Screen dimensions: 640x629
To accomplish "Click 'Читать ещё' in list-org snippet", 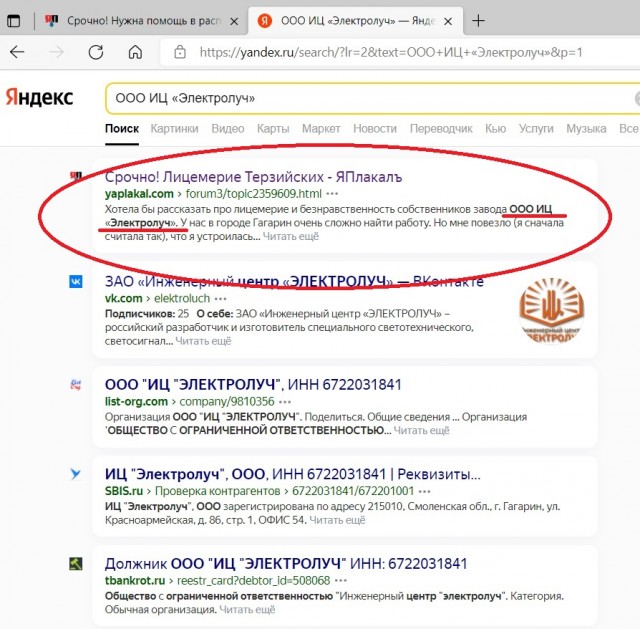I will coord(421,430).
